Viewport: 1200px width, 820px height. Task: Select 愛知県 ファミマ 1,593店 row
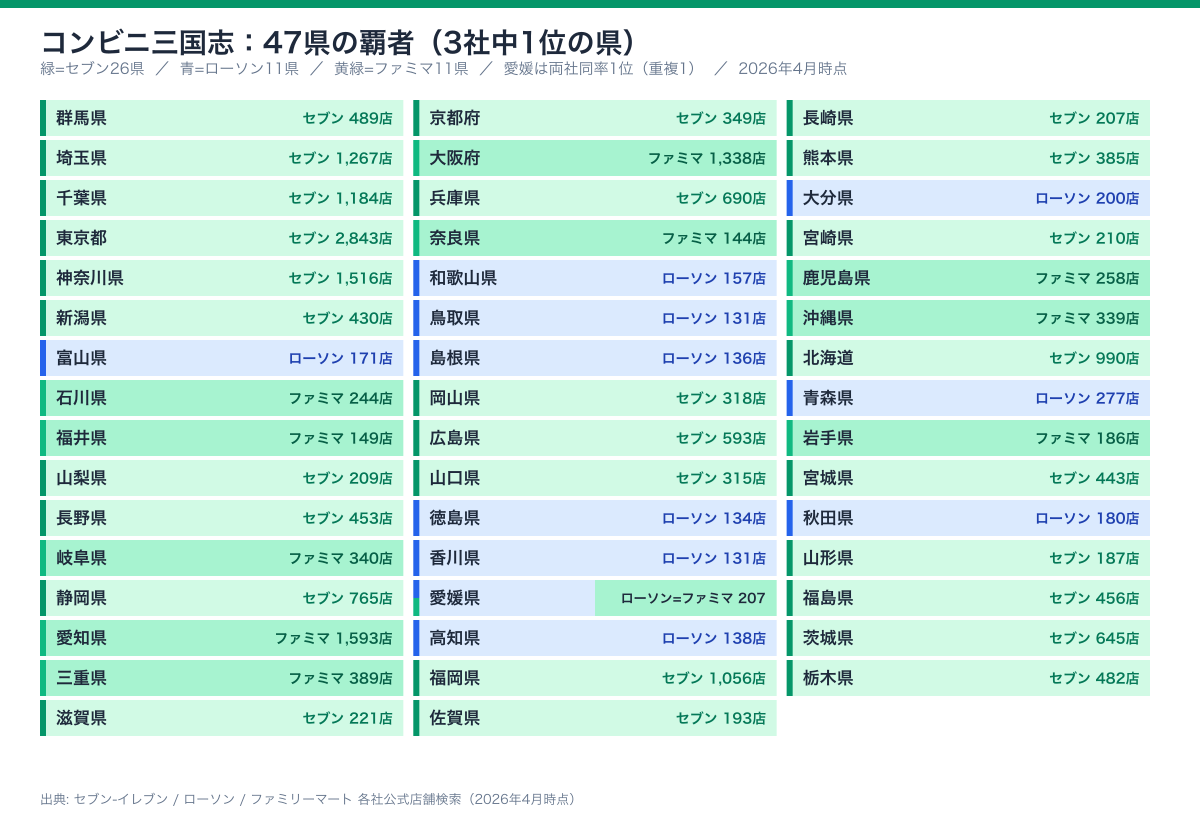pyautogui.click(x=222, y=638)
